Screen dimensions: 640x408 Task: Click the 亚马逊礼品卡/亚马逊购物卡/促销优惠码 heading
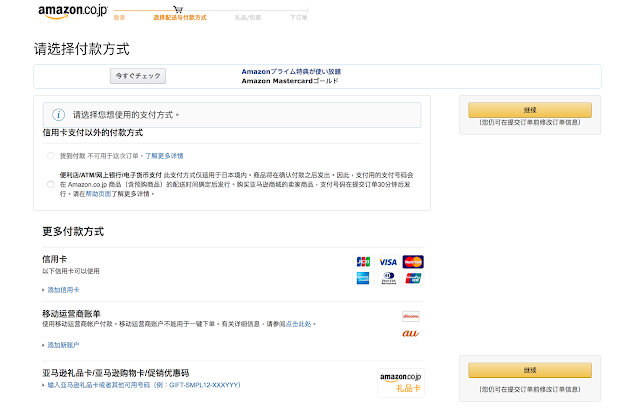116,373
